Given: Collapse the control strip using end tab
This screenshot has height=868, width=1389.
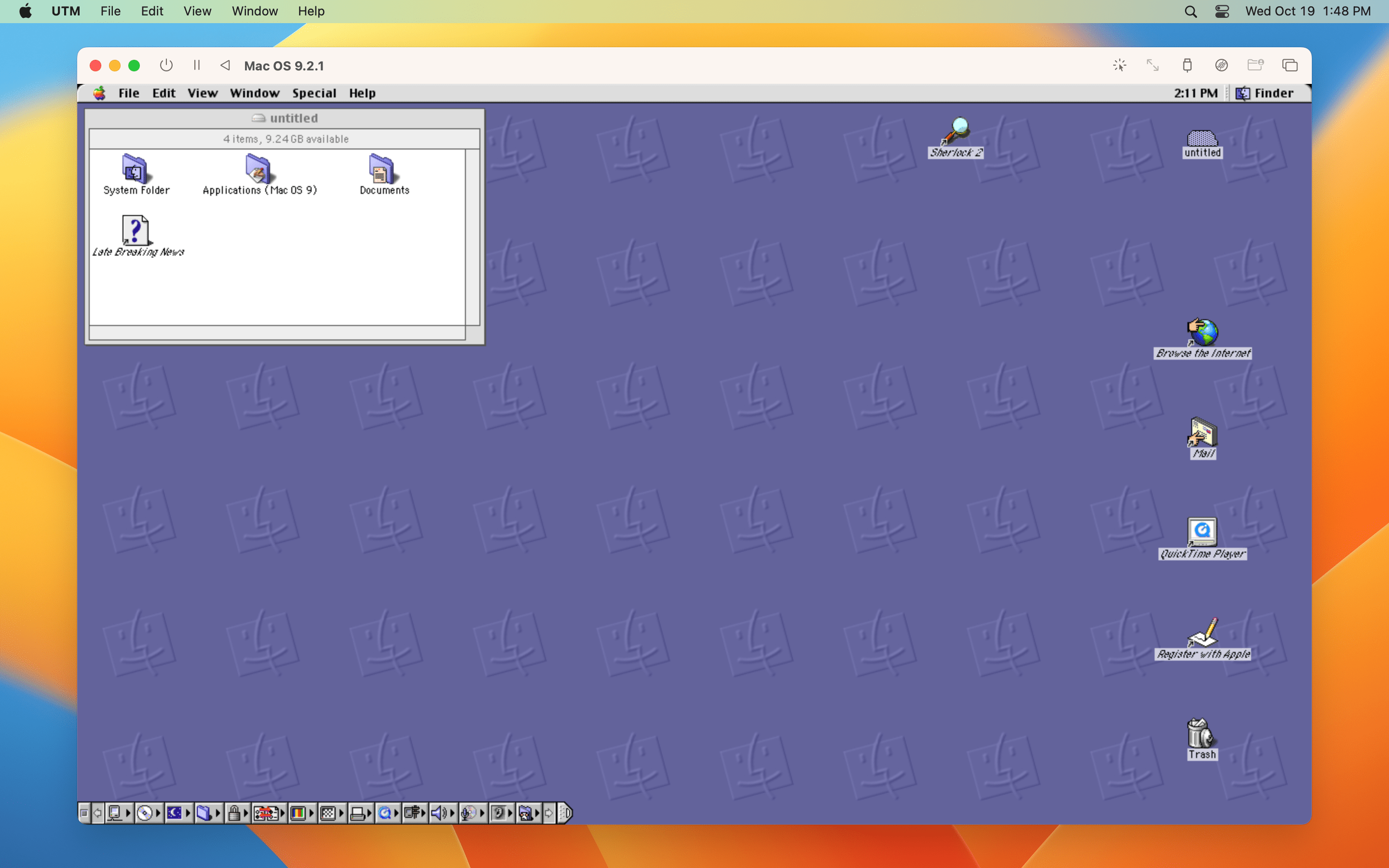Looking at the screenshot, I should (565, 813).
